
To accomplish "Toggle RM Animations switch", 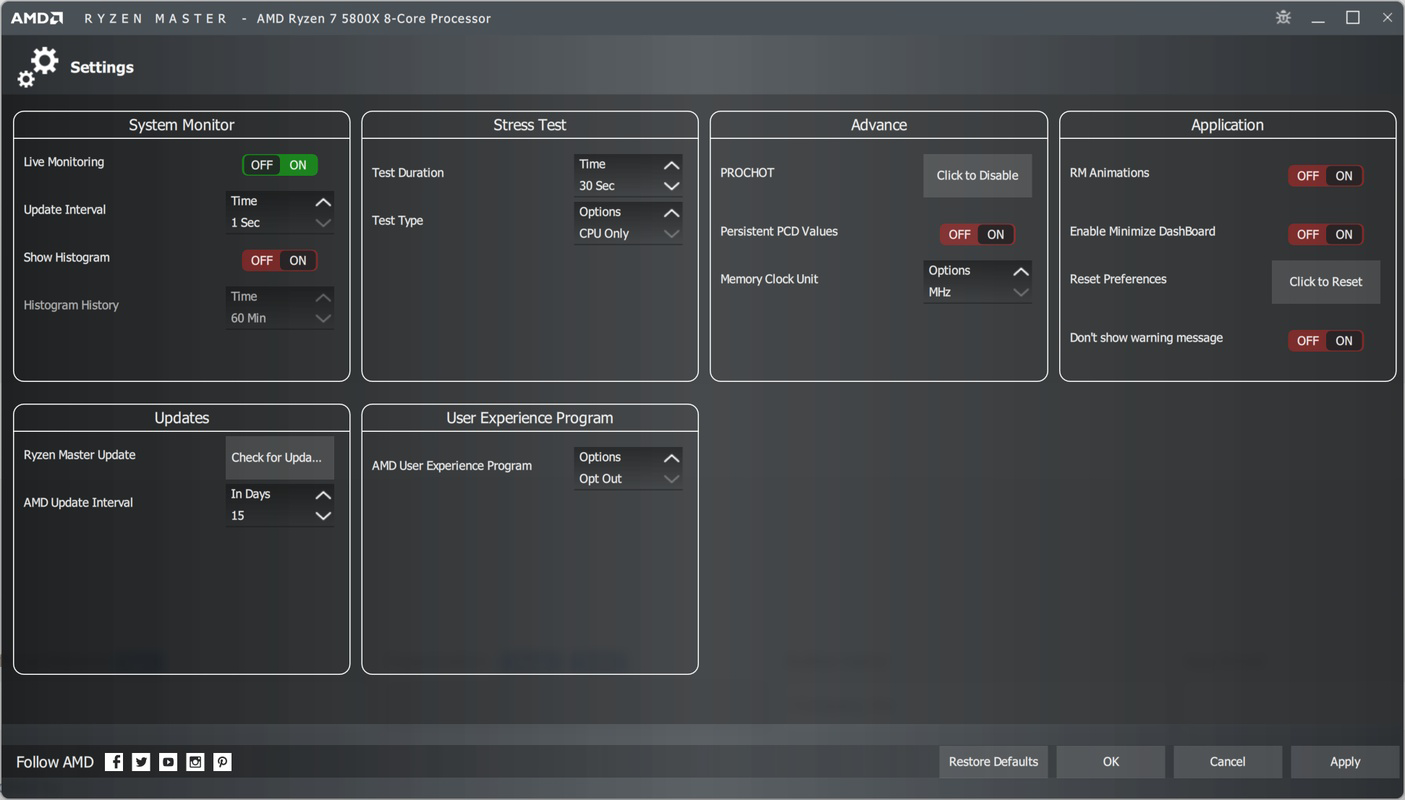I will pyautogui.click(x=1326, y=175).
